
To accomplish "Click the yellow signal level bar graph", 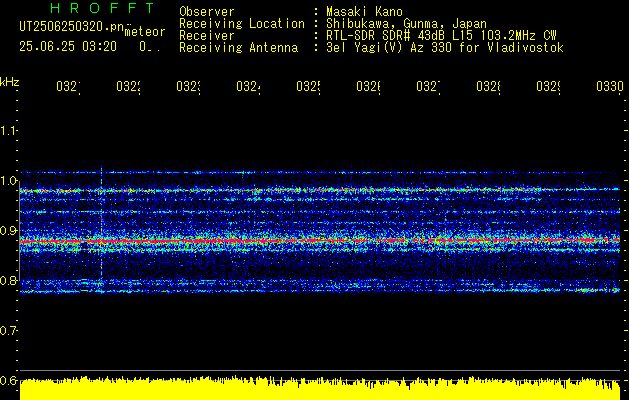I will pyautogui.click(x=320, y=388).
